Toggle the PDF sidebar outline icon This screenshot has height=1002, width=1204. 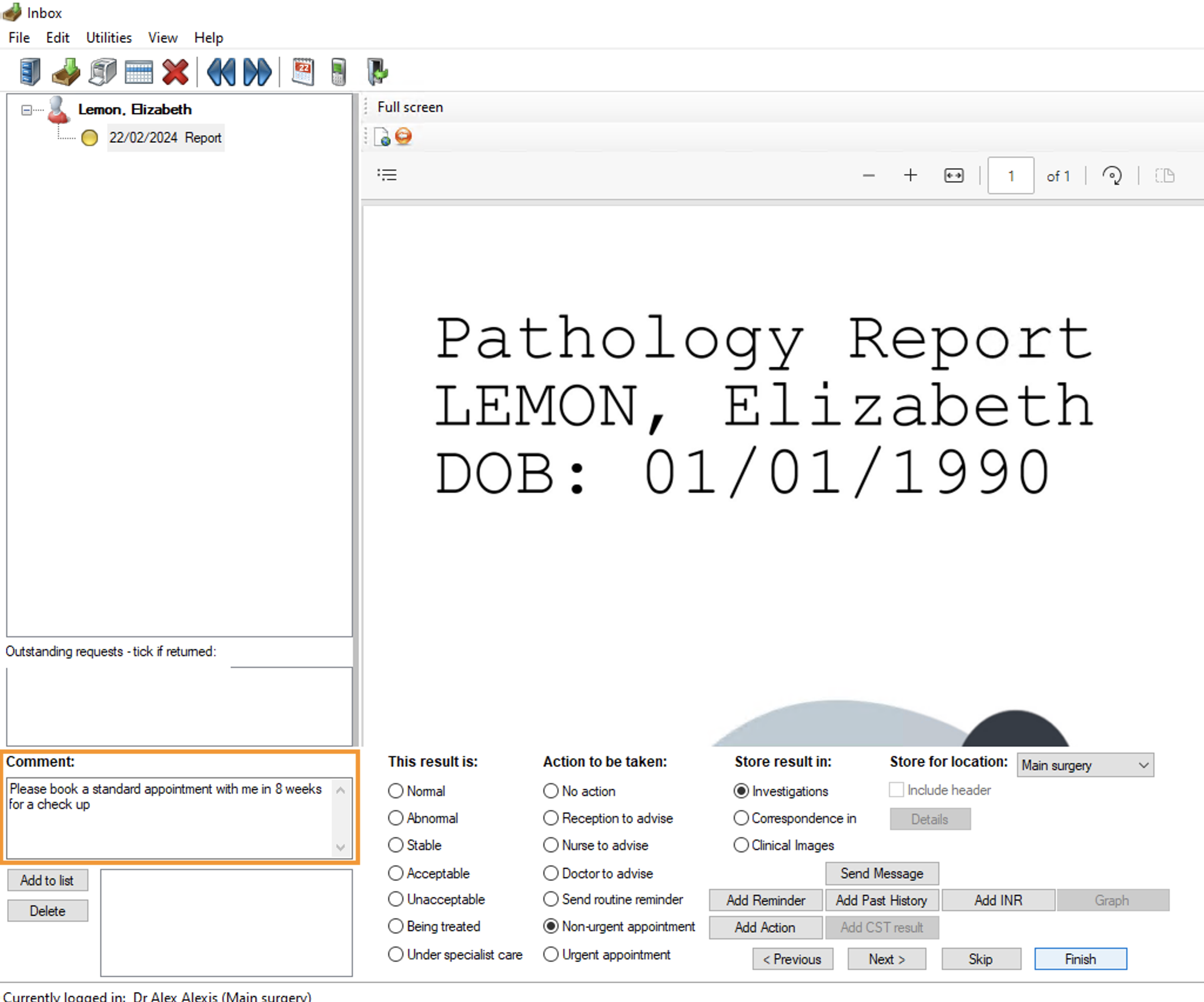(387, 175)
